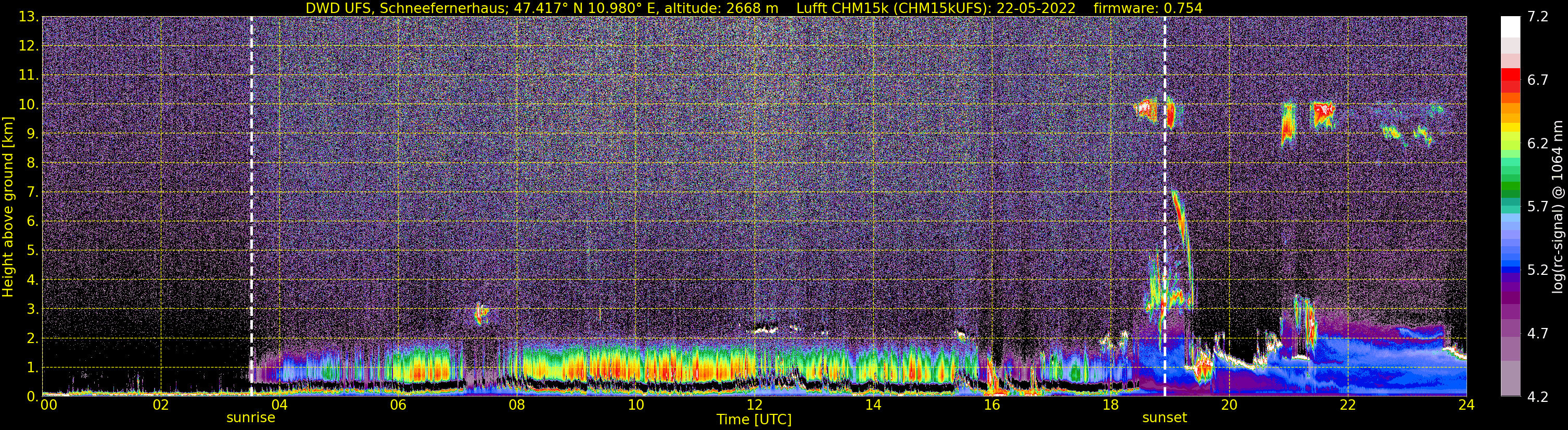Image resolution: width=1568 pixels, height=430 pixels.
Task: Click the small isolated cloud echo near 07:20 at 3 km
Action: click(481, 314)
